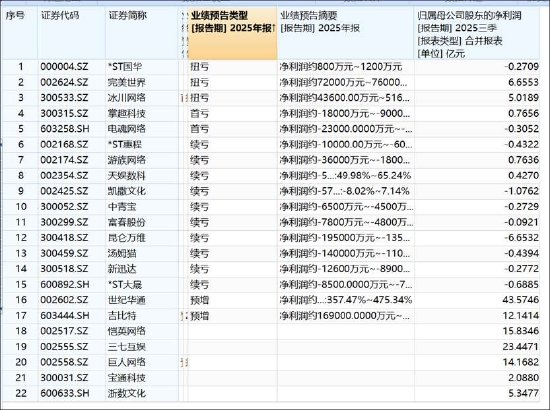Select stock name 昆仑万维

coord(127,238)
